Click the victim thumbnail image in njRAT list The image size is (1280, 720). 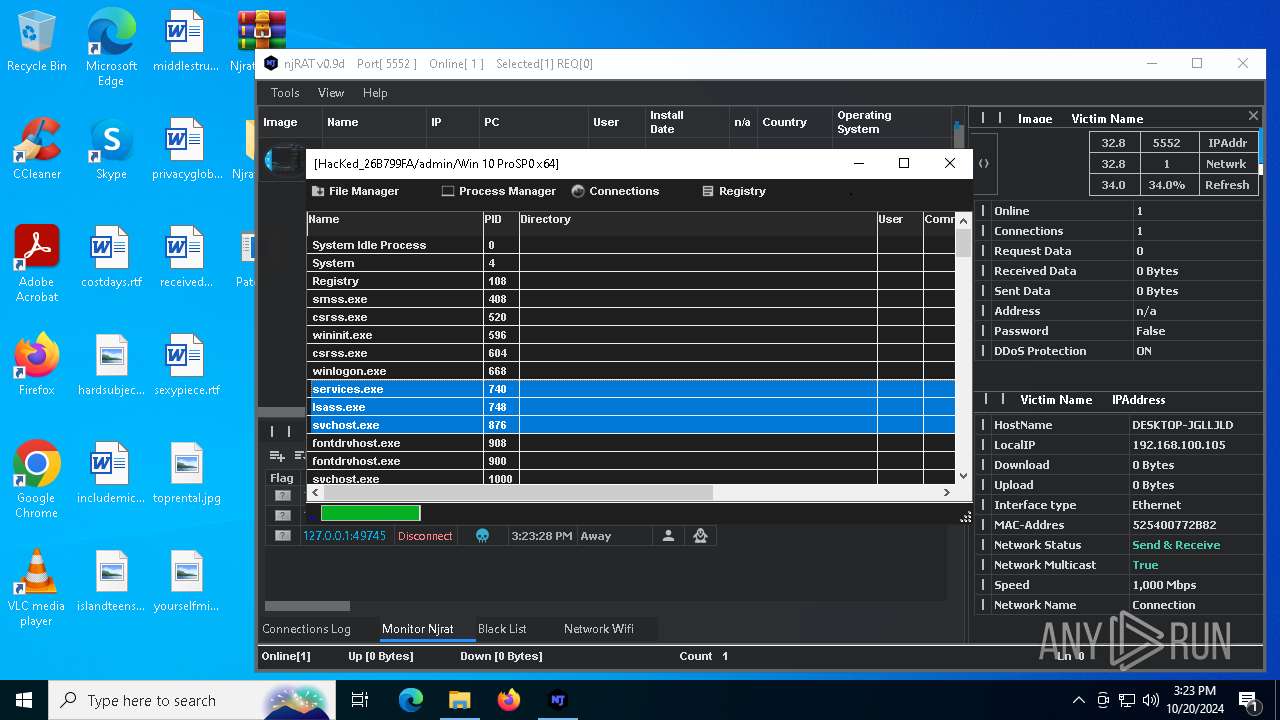point(284,158)
